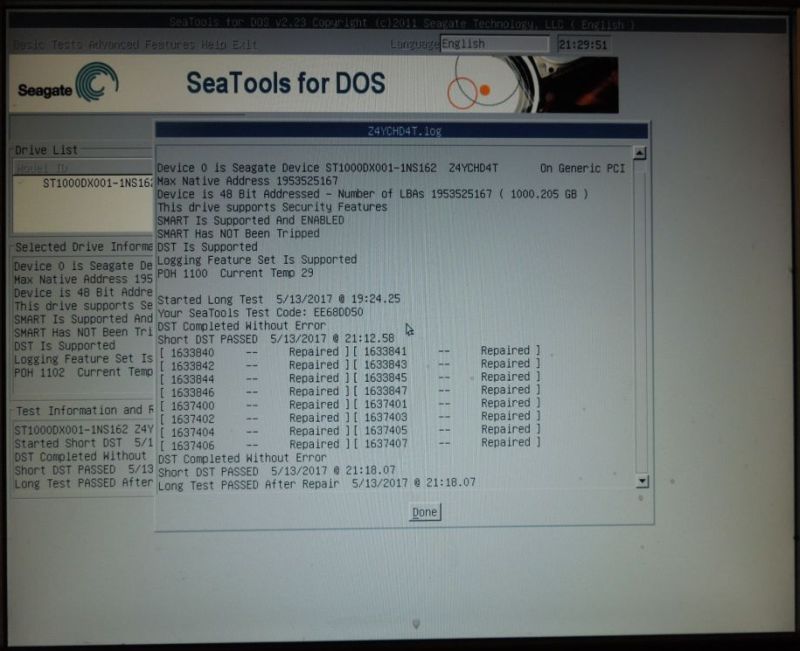Click 'Started Short DST' in Test Information panel
This screenshot has height=651, width=800.
(84, 443)
